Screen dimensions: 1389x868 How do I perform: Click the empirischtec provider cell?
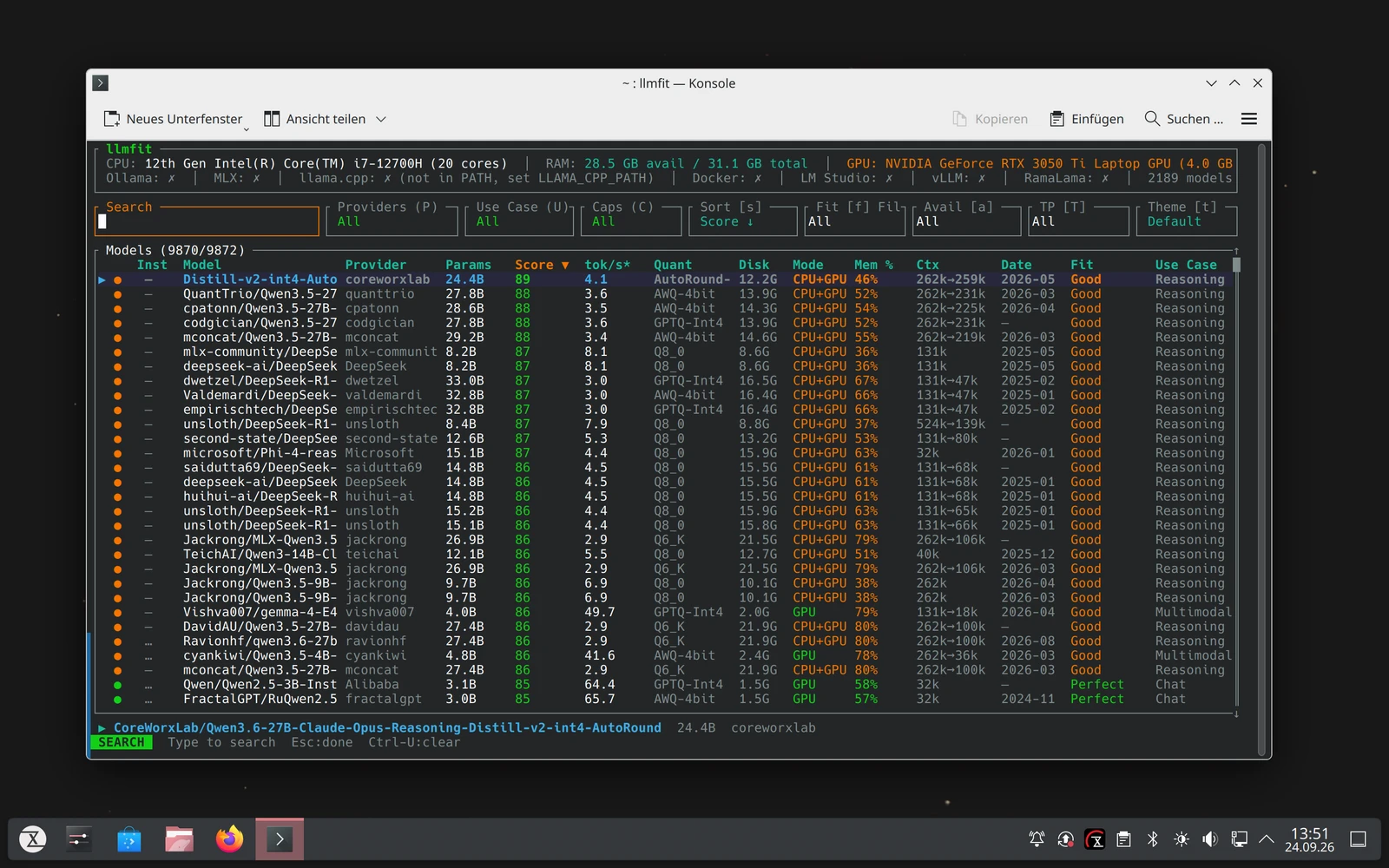[392, 410]
